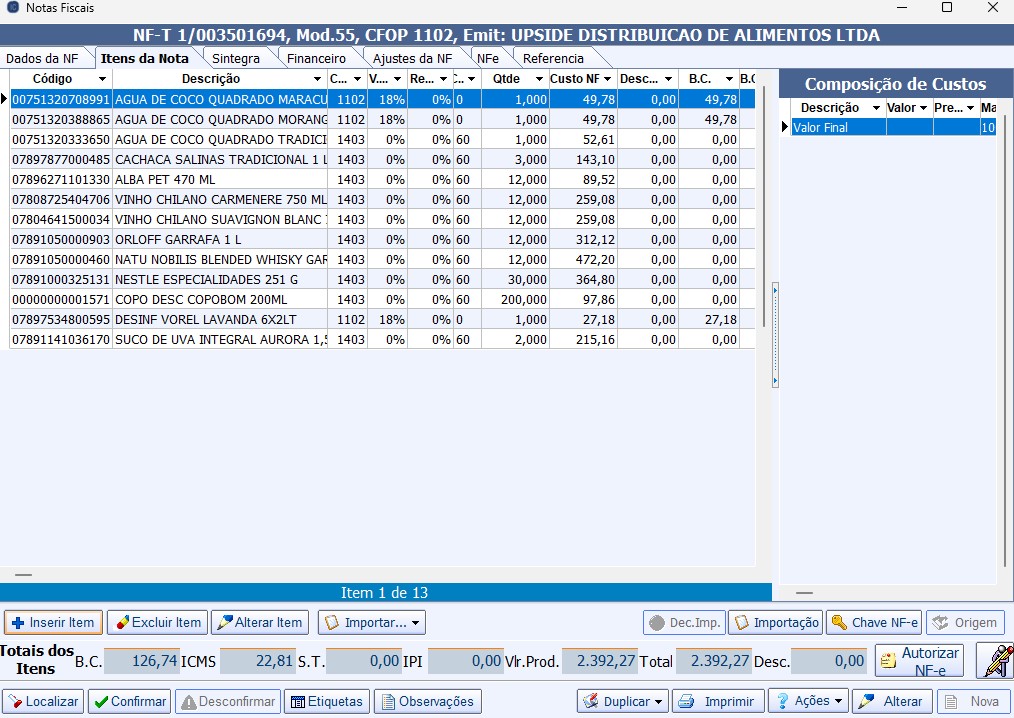The width and height of the screenshot is (1014, 718).
Task: Click the Localizar search button
Action: (42, 701)
